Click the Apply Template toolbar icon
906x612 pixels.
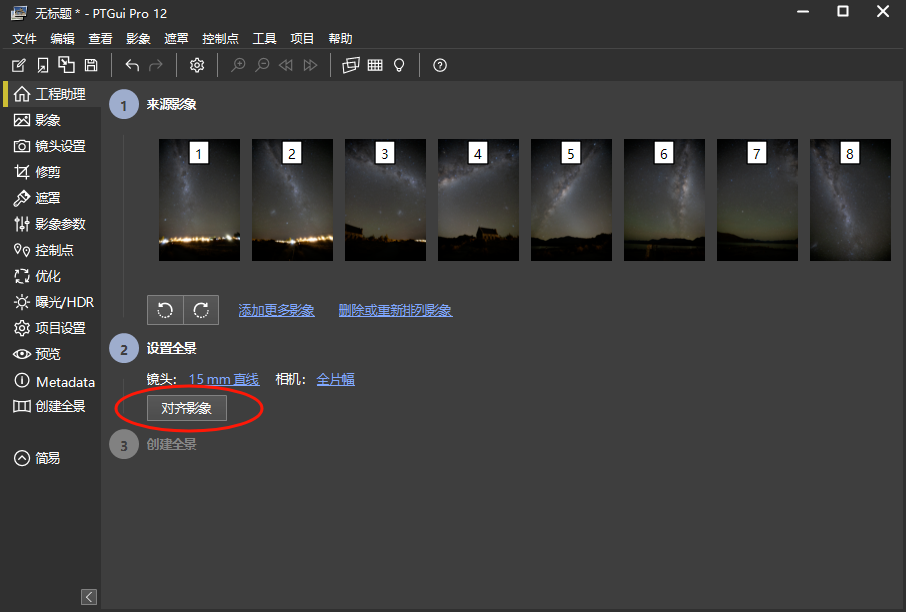pyautogui.click(x=66, y=65)
